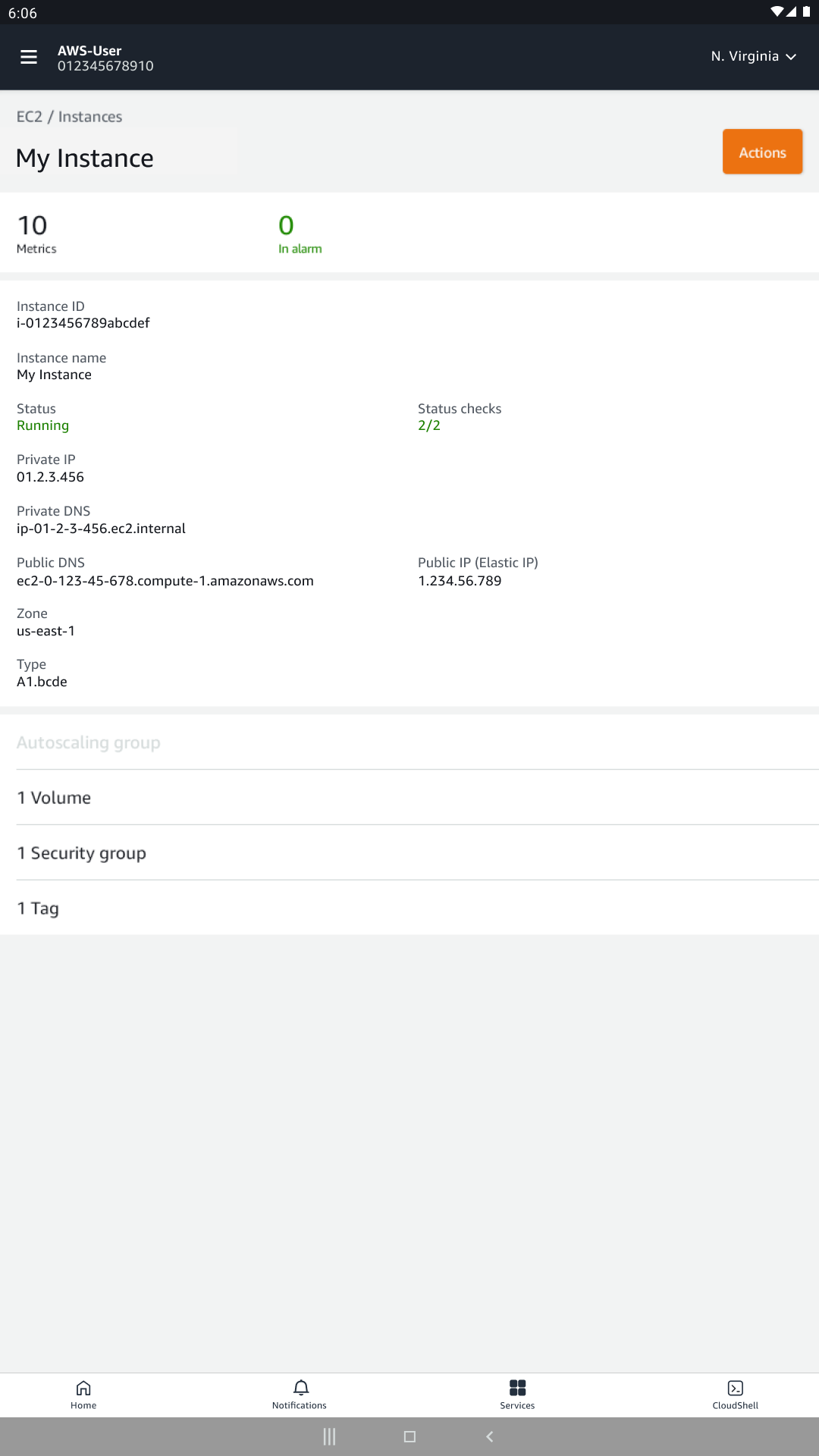The height and width of the screenshot is (1456, 819).
Task: Tap the EC2 / Instances breadcrumb
Action: pos(70,116)
